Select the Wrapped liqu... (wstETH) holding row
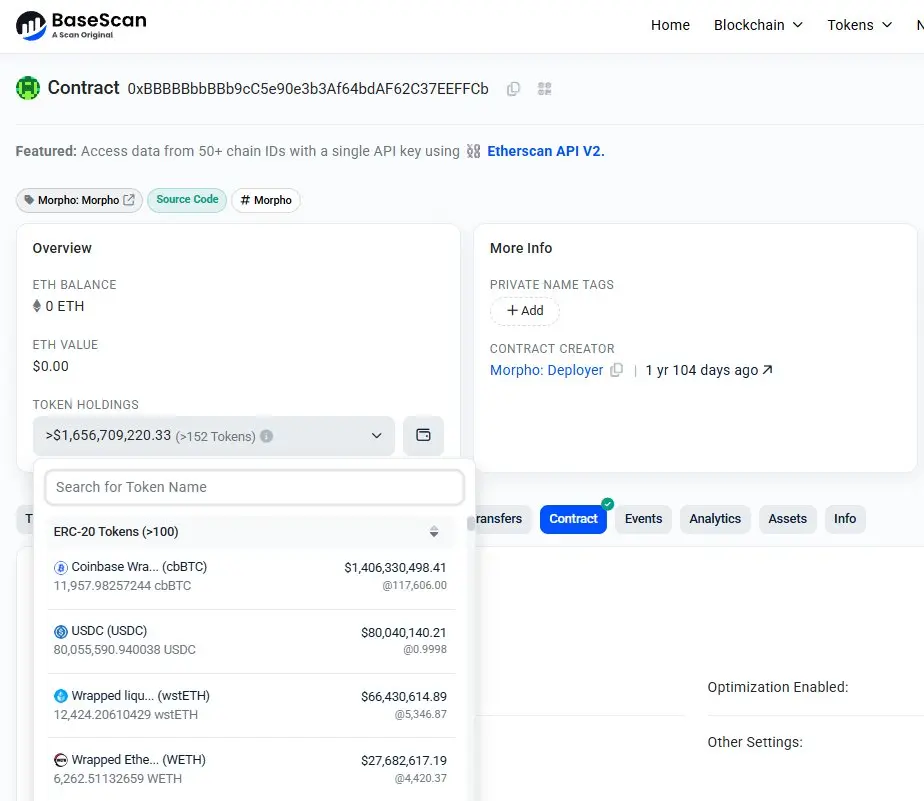Viewport: 924px width, 801px height. click(250, 705)
